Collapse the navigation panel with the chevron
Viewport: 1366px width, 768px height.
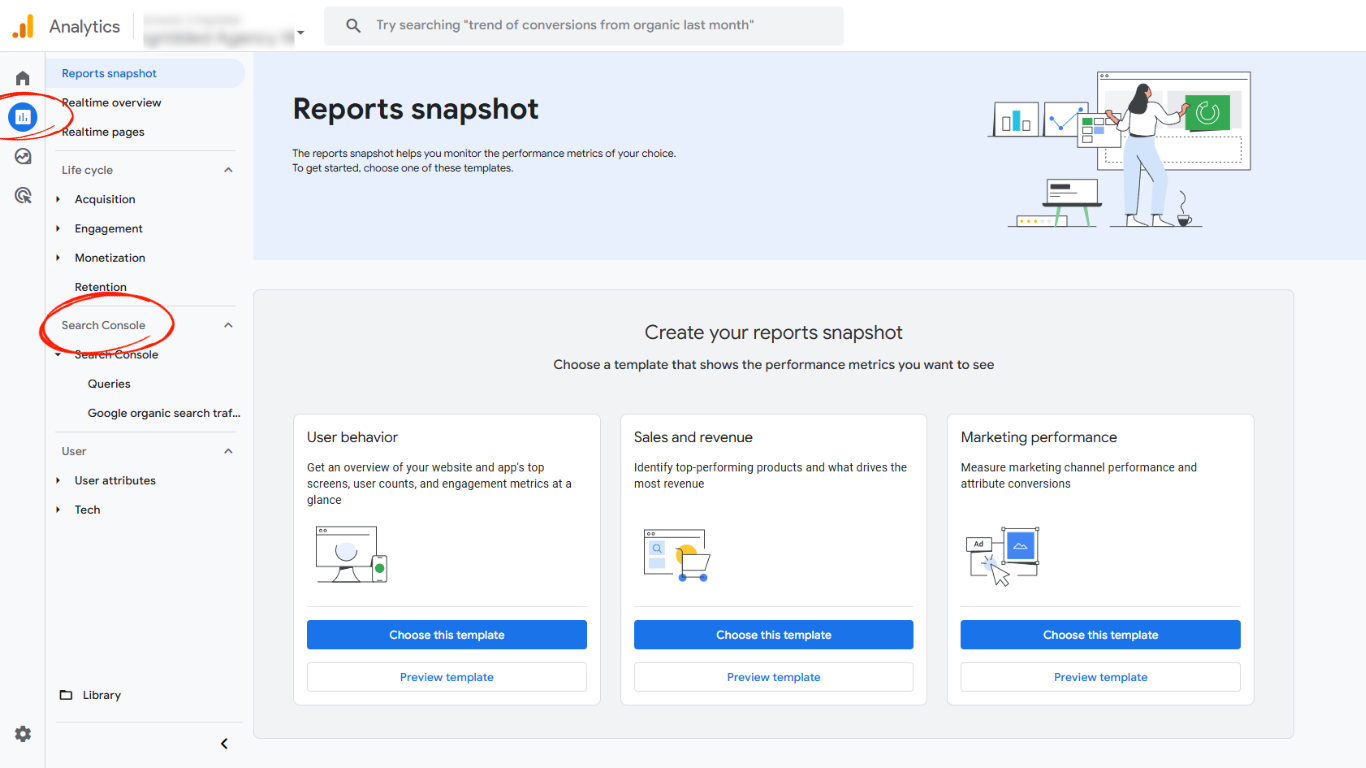tap(224, 743)
